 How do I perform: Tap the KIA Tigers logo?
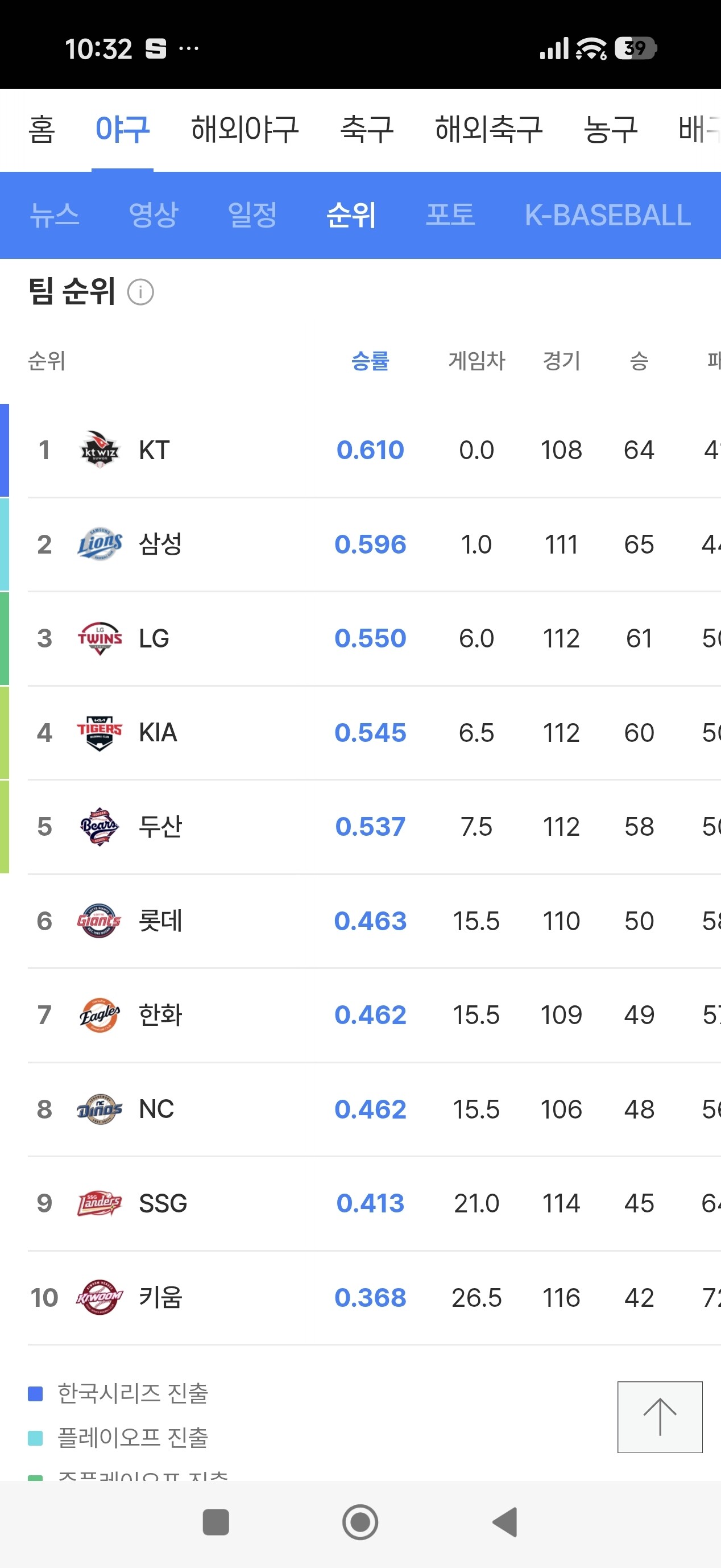coord(100,732)
